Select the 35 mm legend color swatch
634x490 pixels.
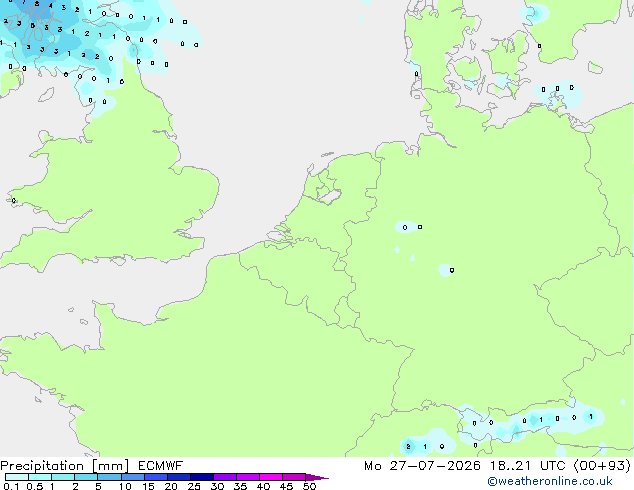tap(247, 477)
